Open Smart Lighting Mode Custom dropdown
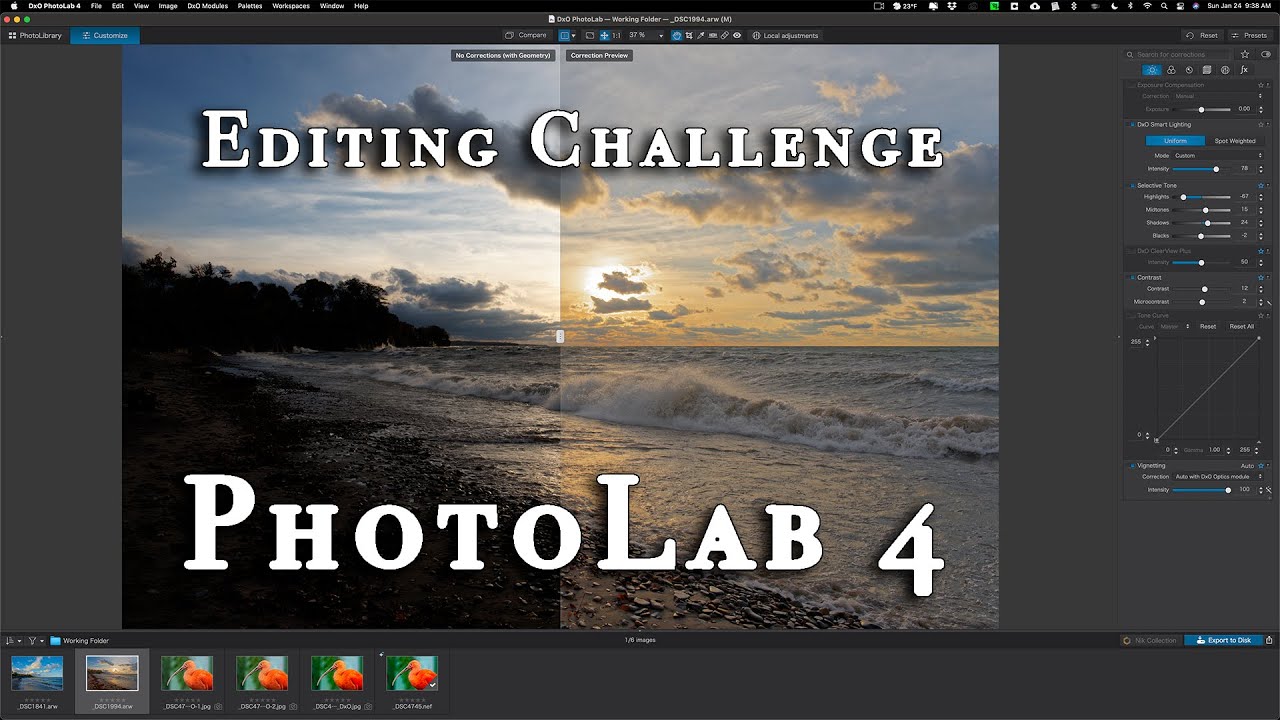Viewport: 1280px width, 720px height. coord(1217,156)
